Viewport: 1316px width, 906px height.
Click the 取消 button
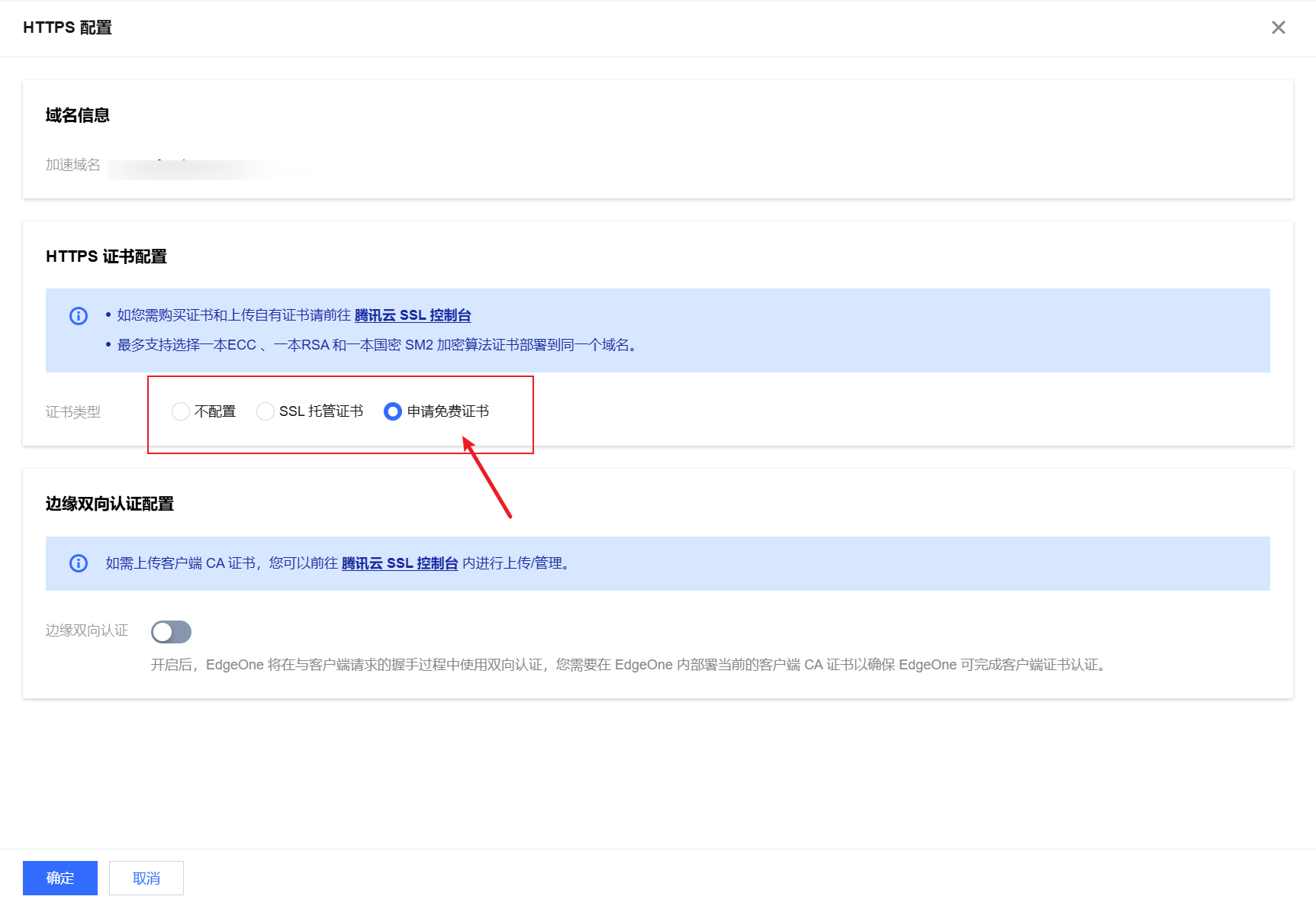146,878
